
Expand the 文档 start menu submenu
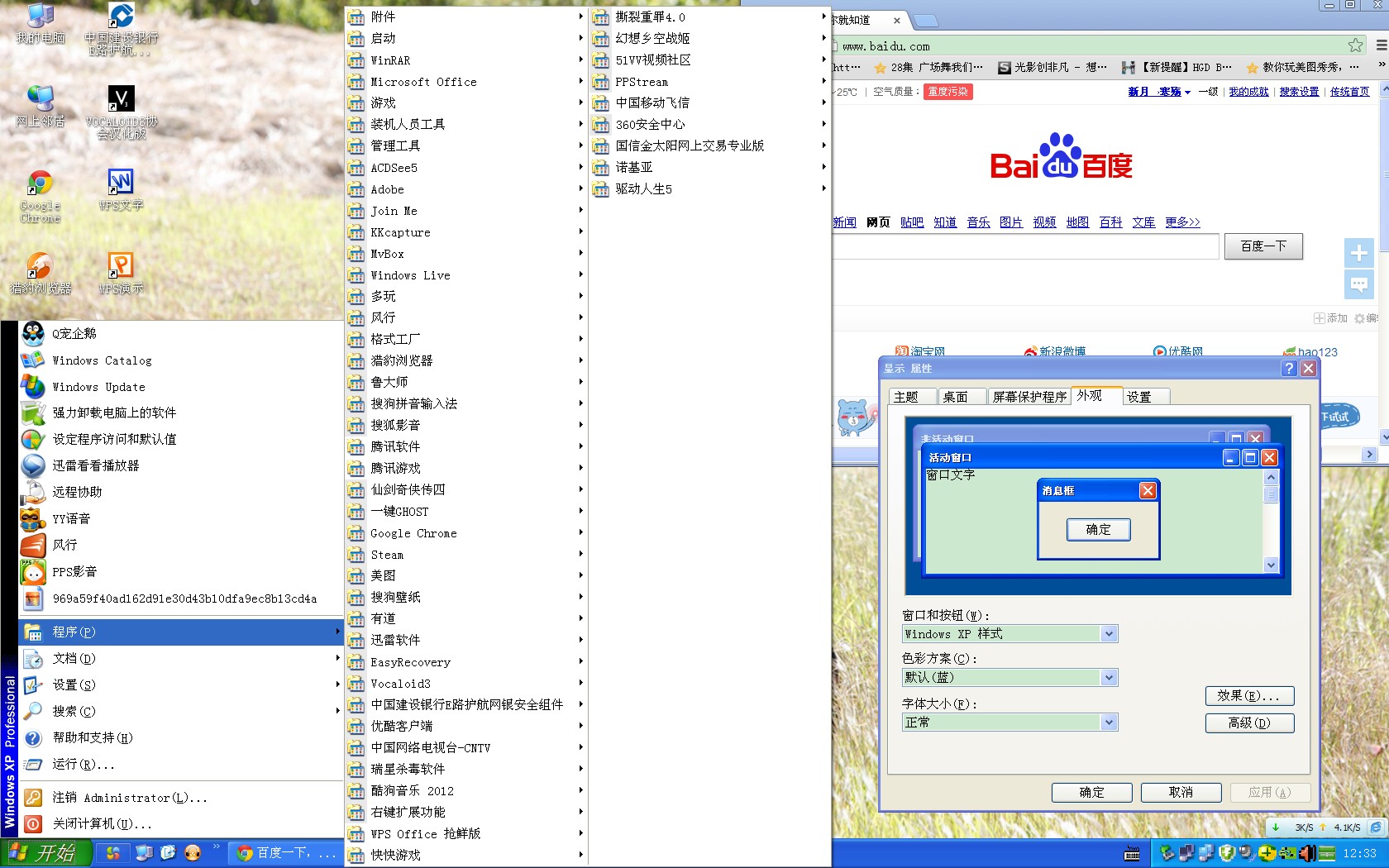180,658
